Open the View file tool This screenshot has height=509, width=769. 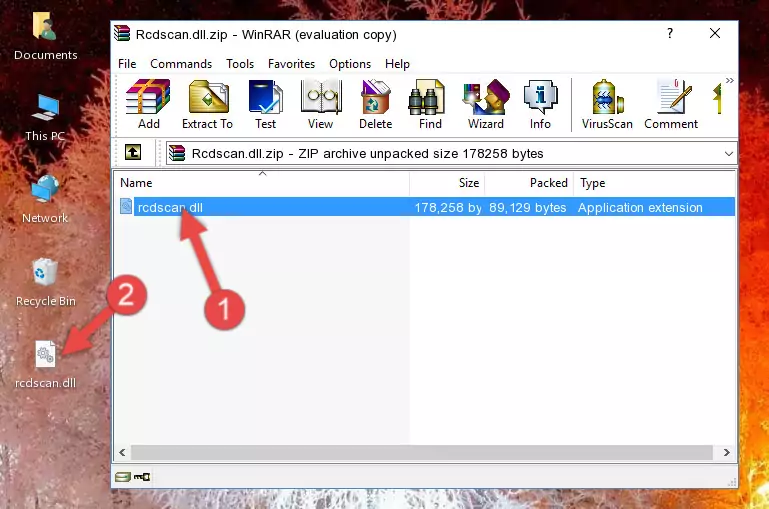(x=321, y=104)
